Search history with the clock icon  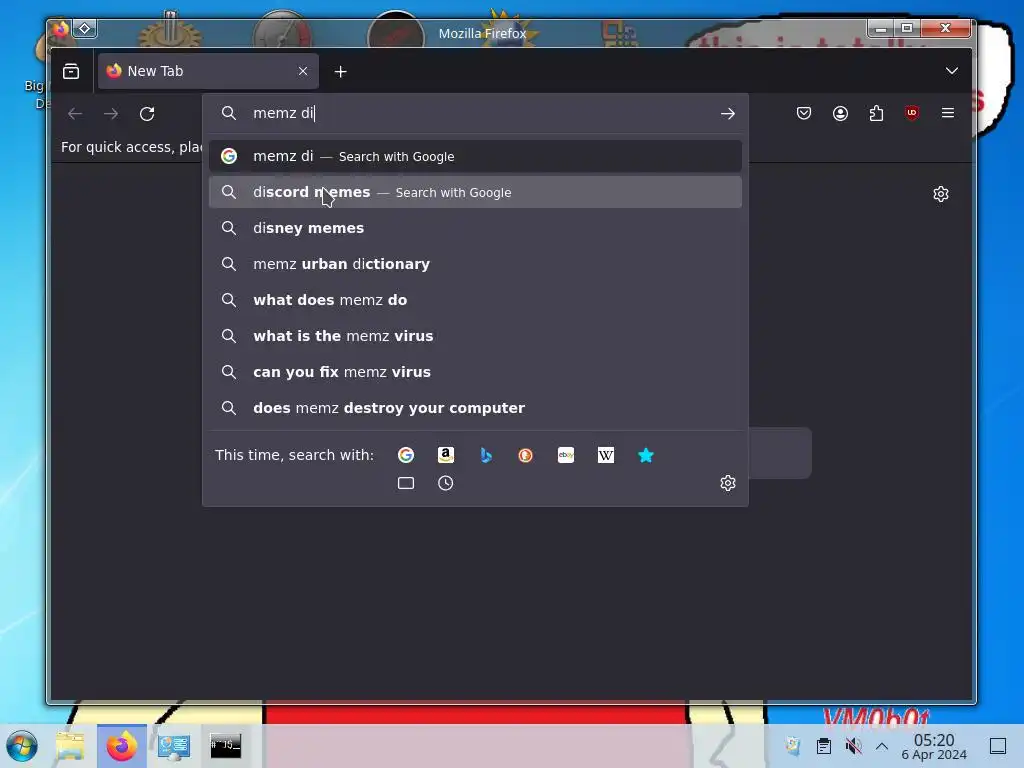point(445,483)
